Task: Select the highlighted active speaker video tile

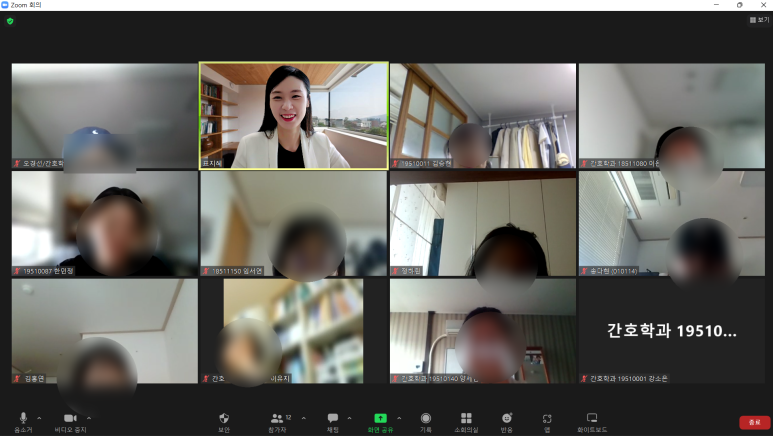Action: [294, 116]
